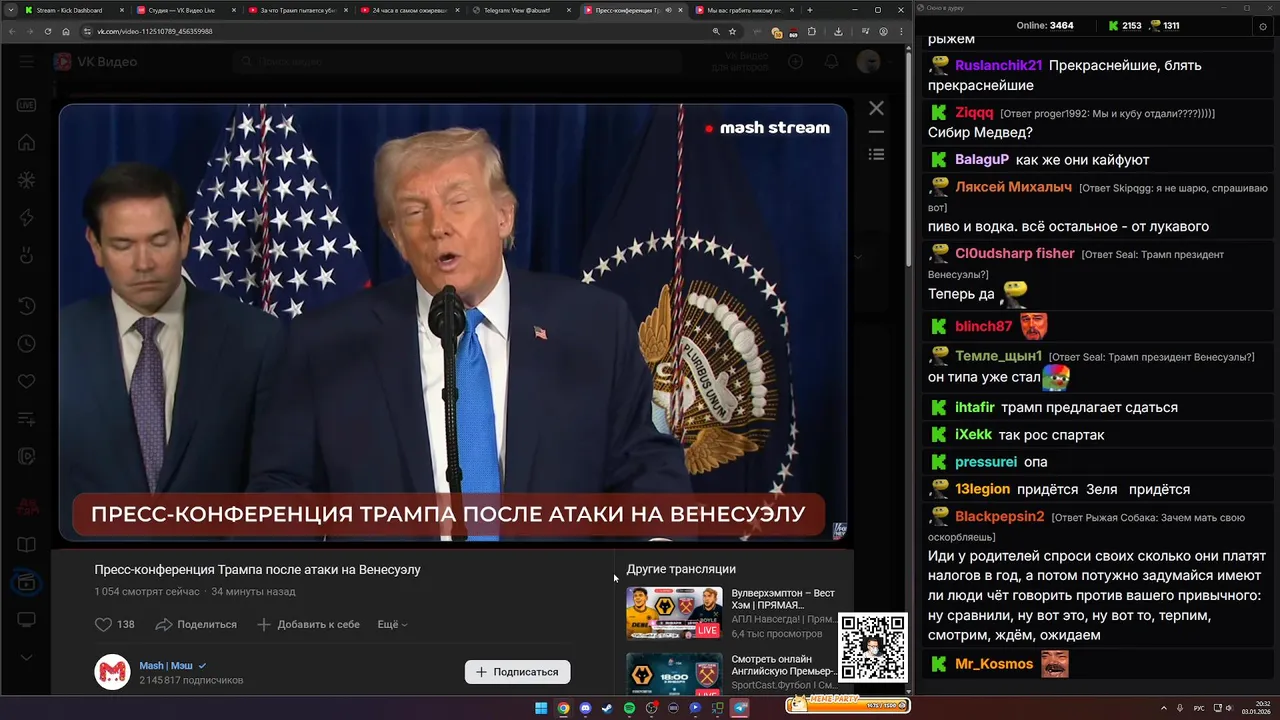Screen dimensions: 1280x720
Task: Open the Windows Start button
Action: (x=541, y=708)
